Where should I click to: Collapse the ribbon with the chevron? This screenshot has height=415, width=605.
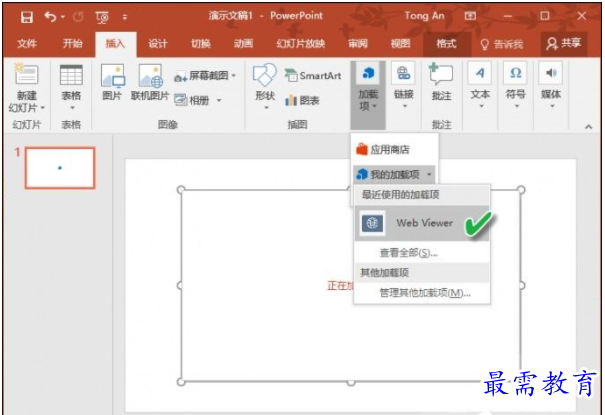[x=588, y=126]
